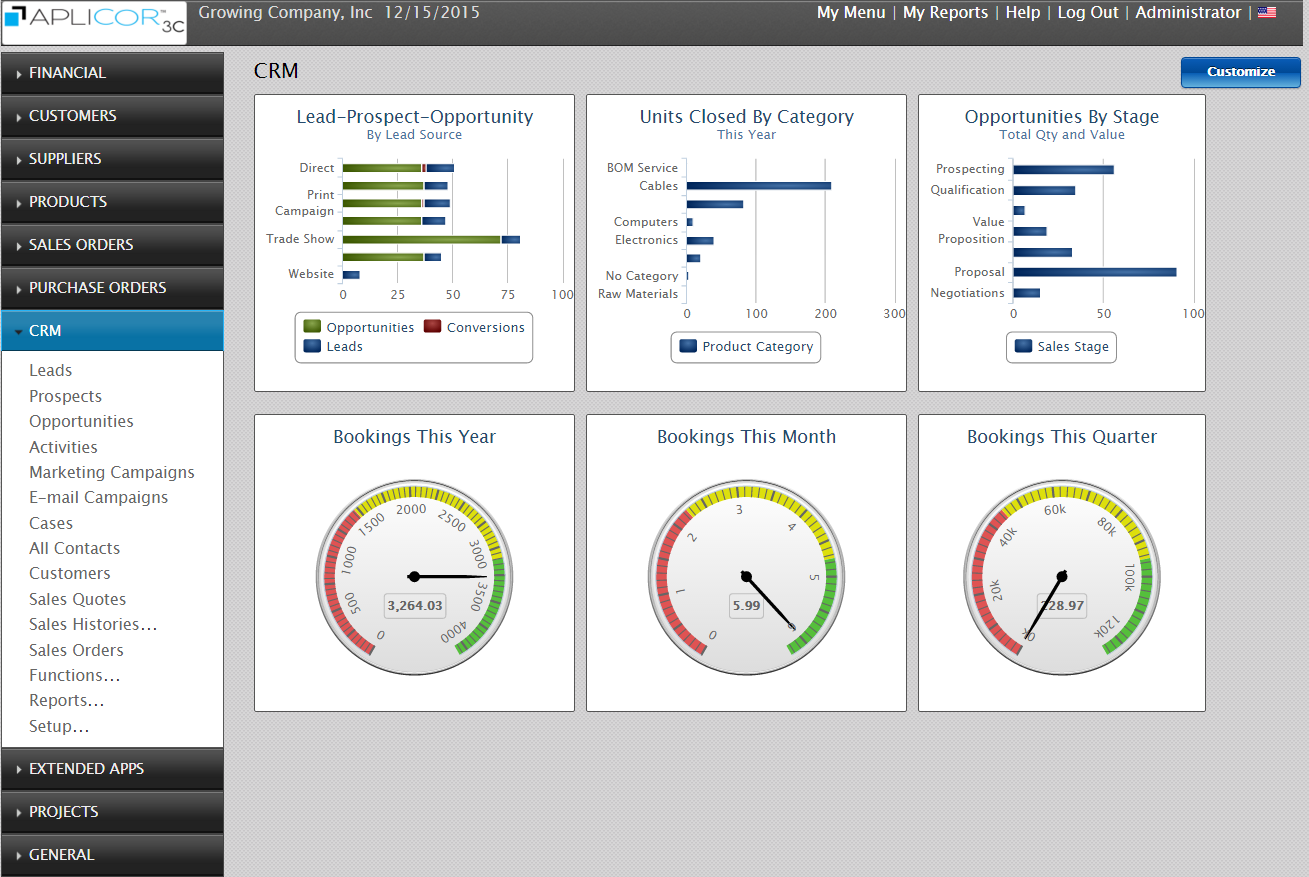Select Opportunities in the CRM submenu

click(81, 422)
